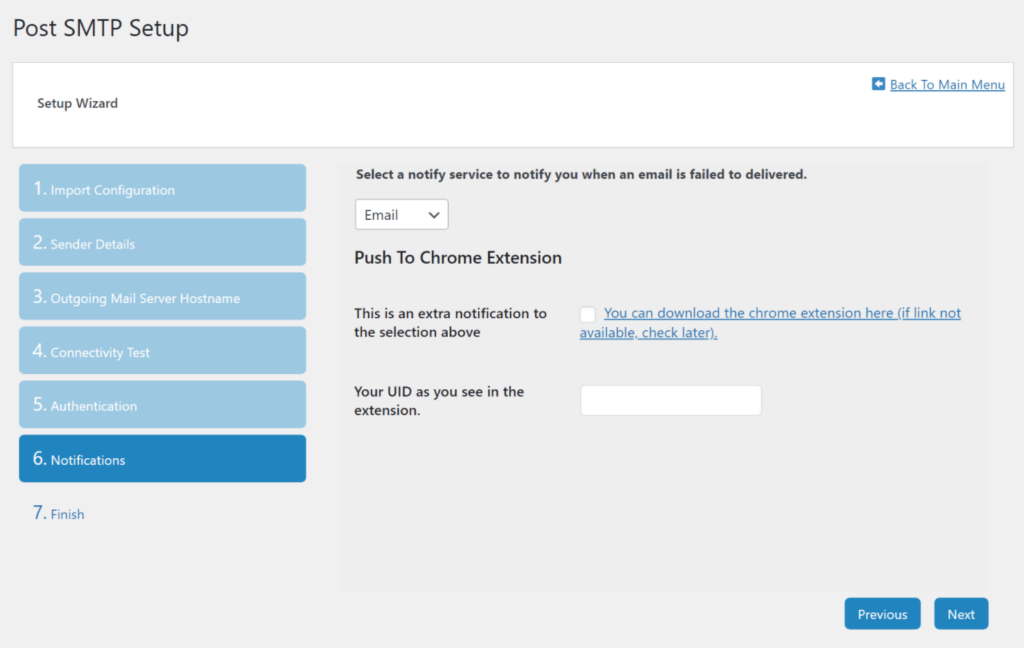
Task: Enable the Push To Chrome Extension checkbox
Action: coord(588,314)
